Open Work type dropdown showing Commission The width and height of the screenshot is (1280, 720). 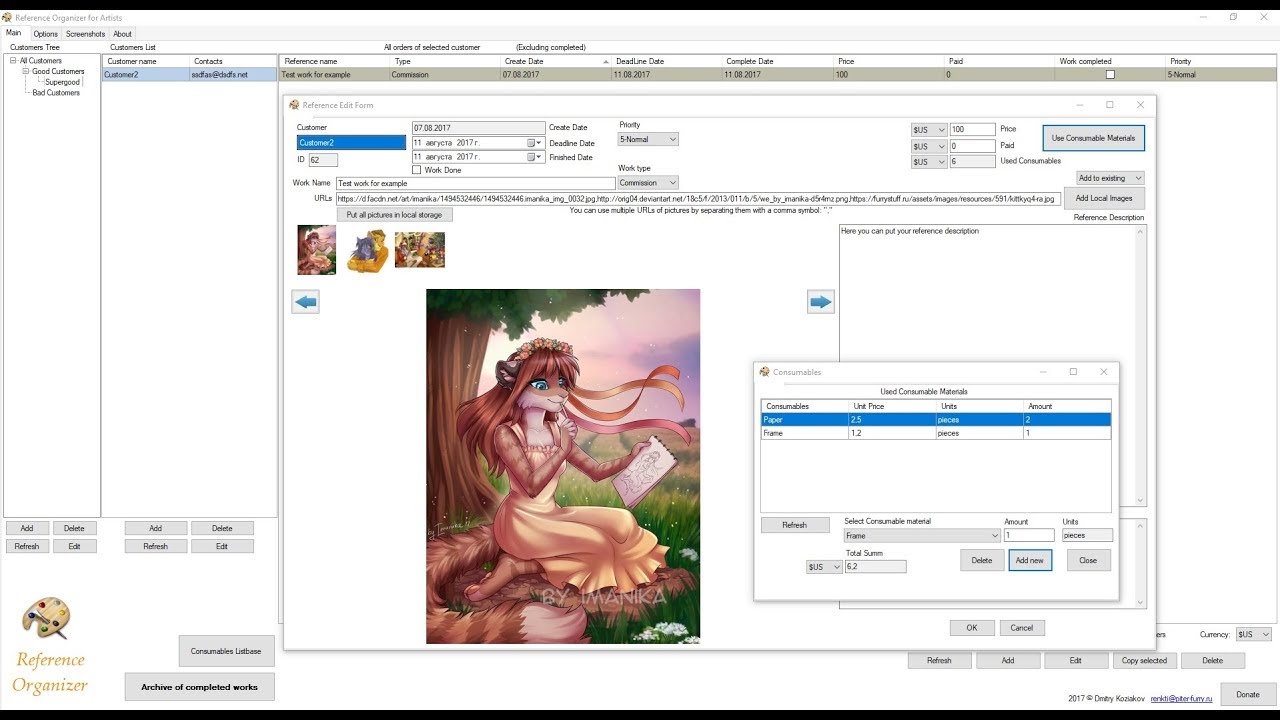pyautogui.click(x=648, y=183)
